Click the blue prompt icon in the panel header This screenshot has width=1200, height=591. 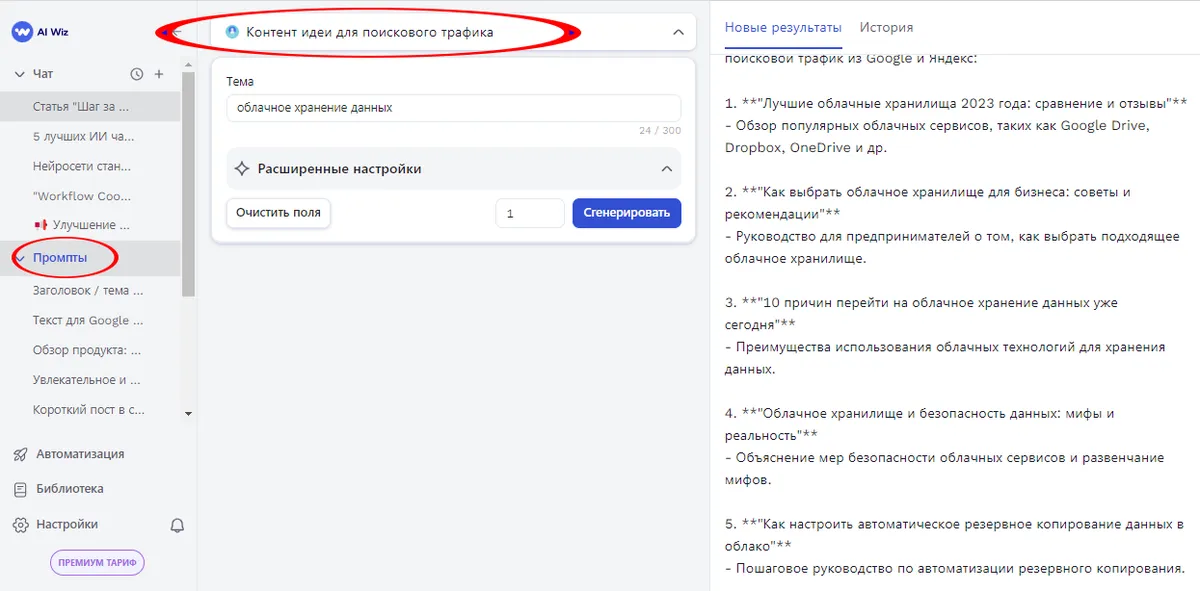click(232, 31)
